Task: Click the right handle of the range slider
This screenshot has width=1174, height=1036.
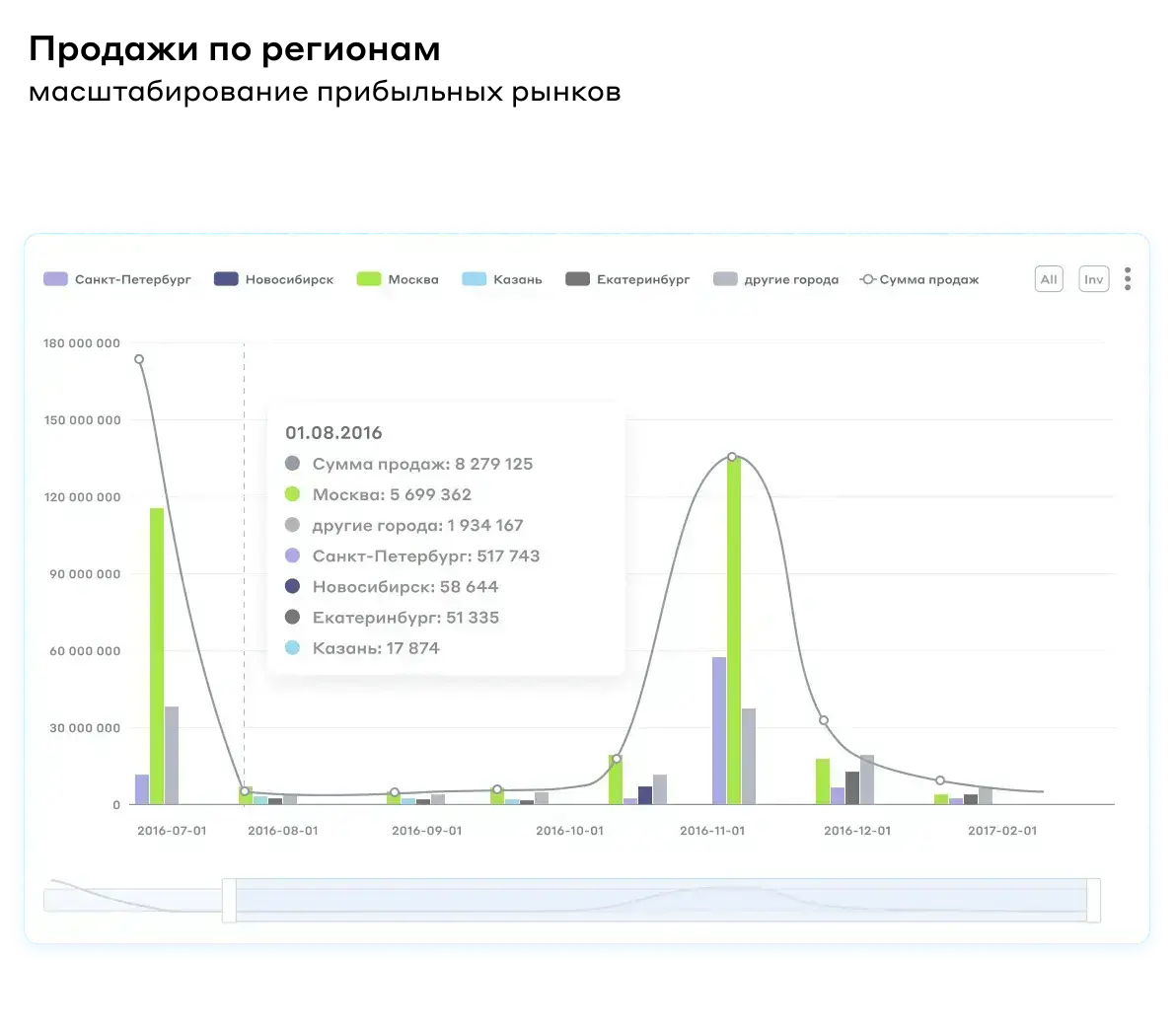Action: tap(1093, 901)
